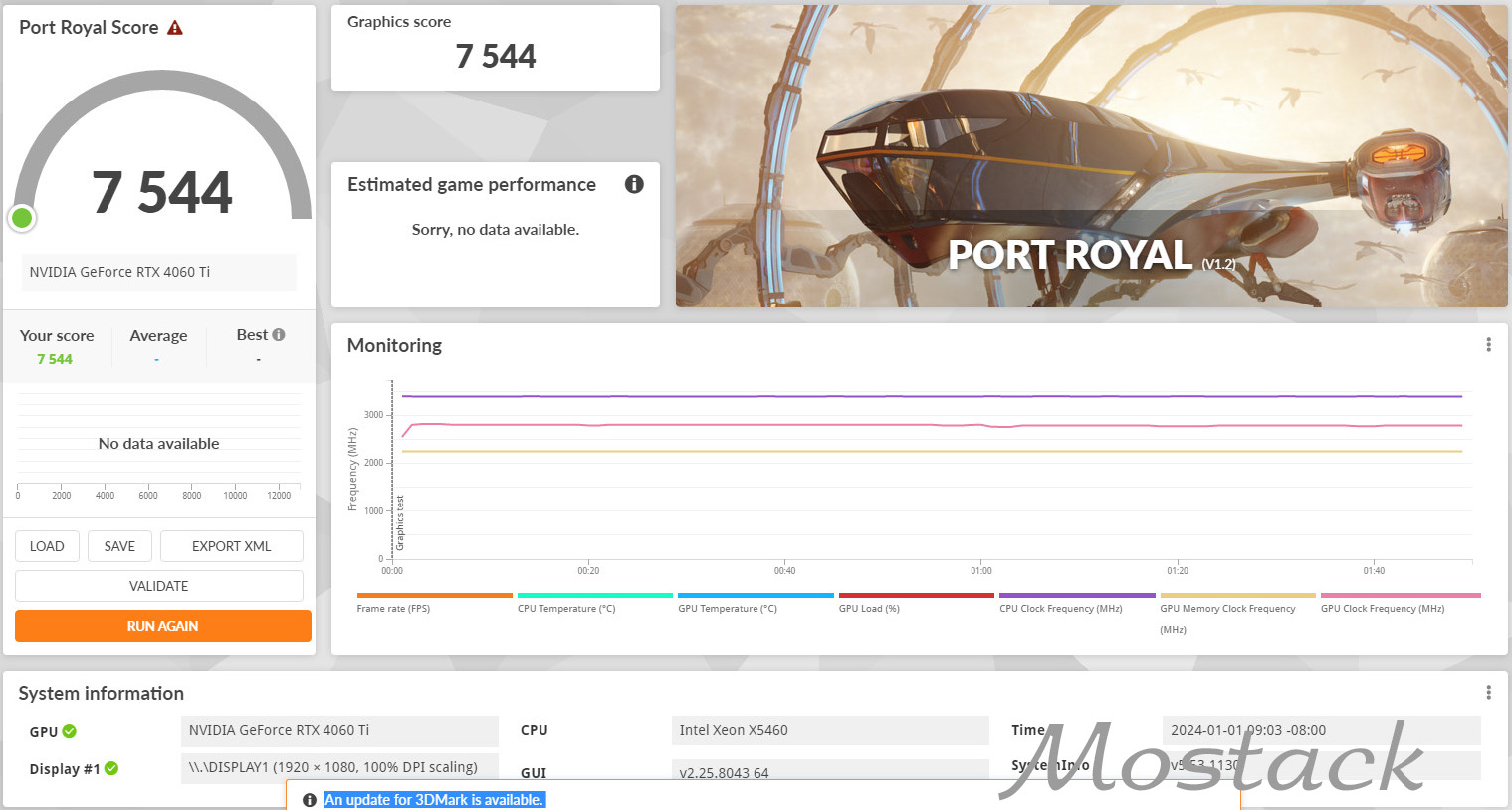Click the Your score label
The width and height of the screenshot is (1512, 810).
coord(57,336)
